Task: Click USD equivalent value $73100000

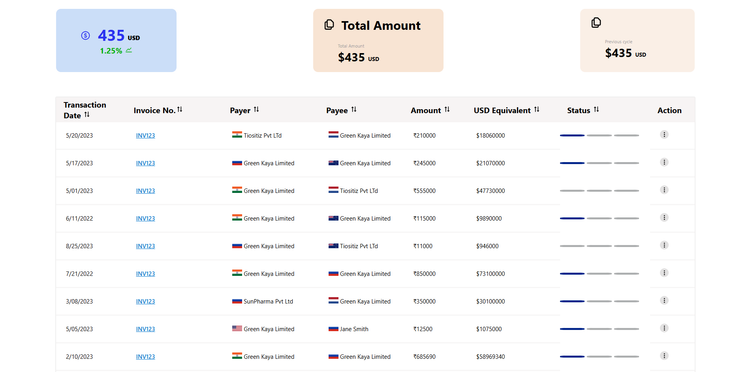Action: 491,274
